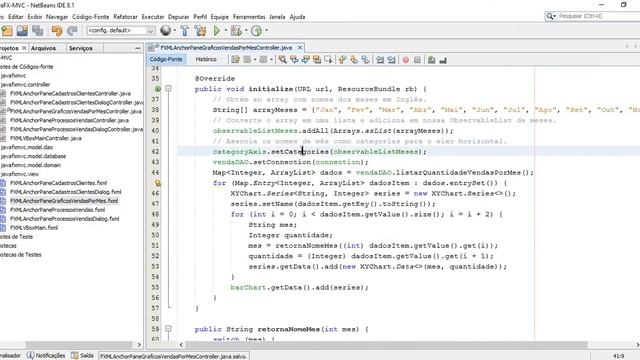Image resolution: width=640 pixels, height=360 pixels.
Task: Start debugging the project
Action: coord(236,31)
